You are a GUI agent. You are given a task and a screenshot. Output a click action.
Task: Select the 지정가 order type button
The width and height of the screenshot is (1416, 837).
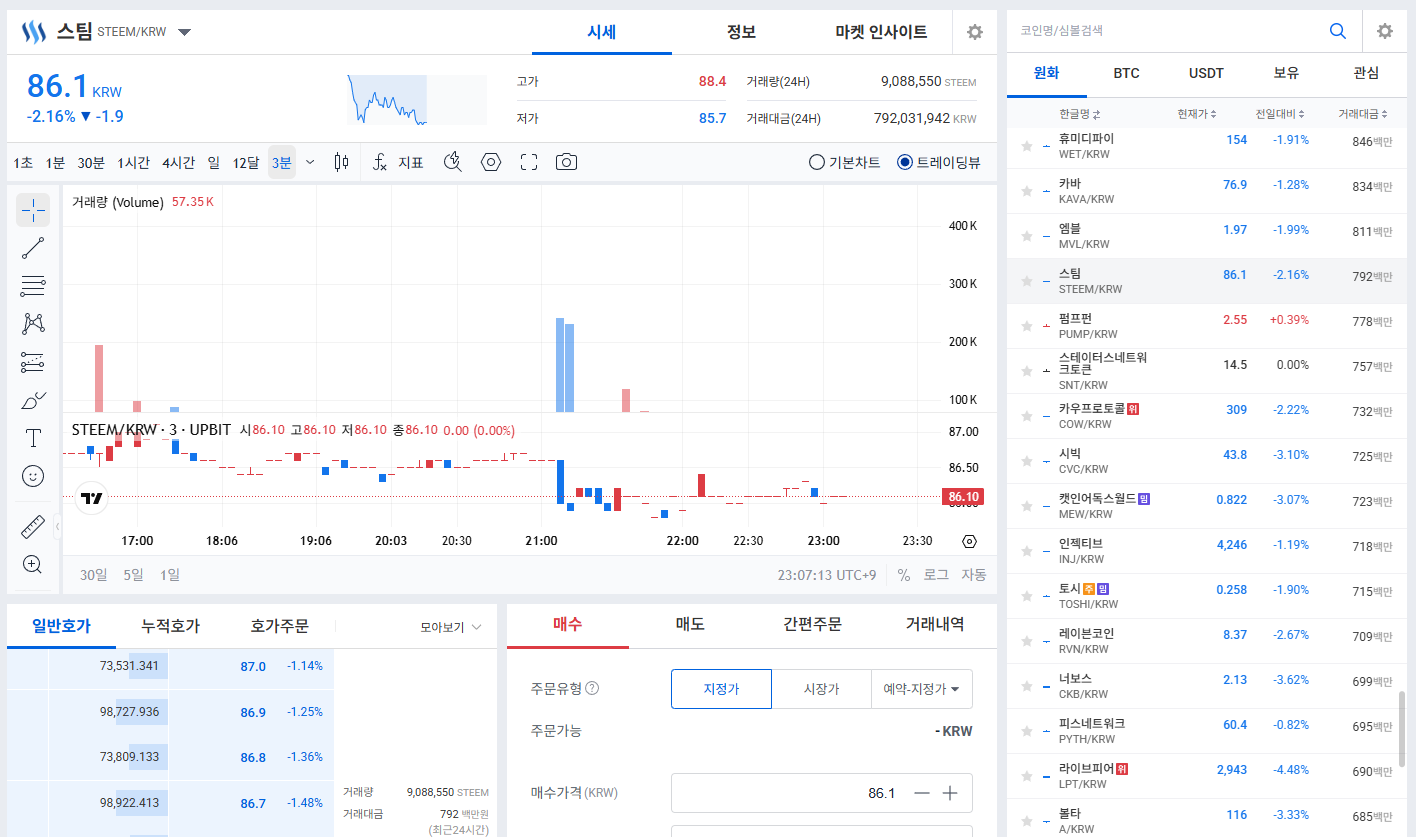coord(721,689)
